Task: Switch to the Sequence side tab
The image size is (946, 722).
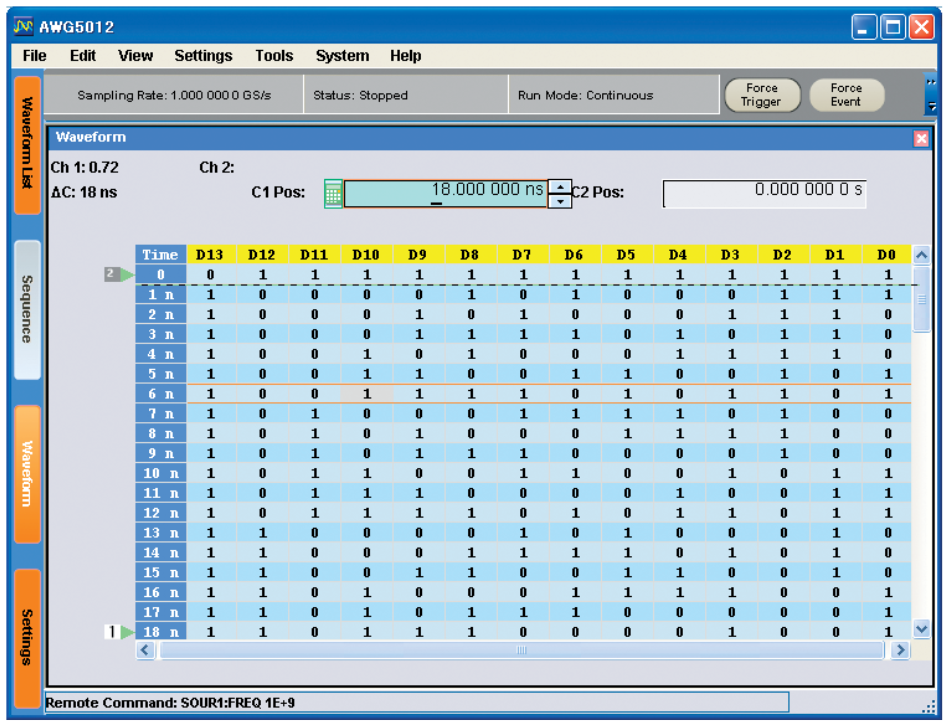Action: pyautogui.click(x=28, y=310)
